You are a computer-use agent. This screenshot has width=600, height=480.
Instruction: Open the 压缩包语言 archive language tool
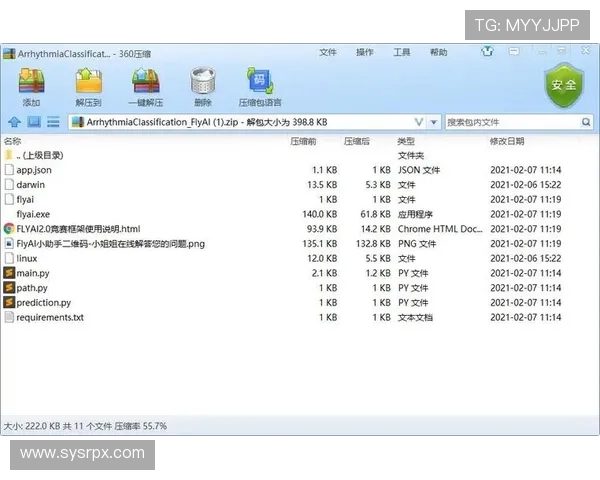259,84
